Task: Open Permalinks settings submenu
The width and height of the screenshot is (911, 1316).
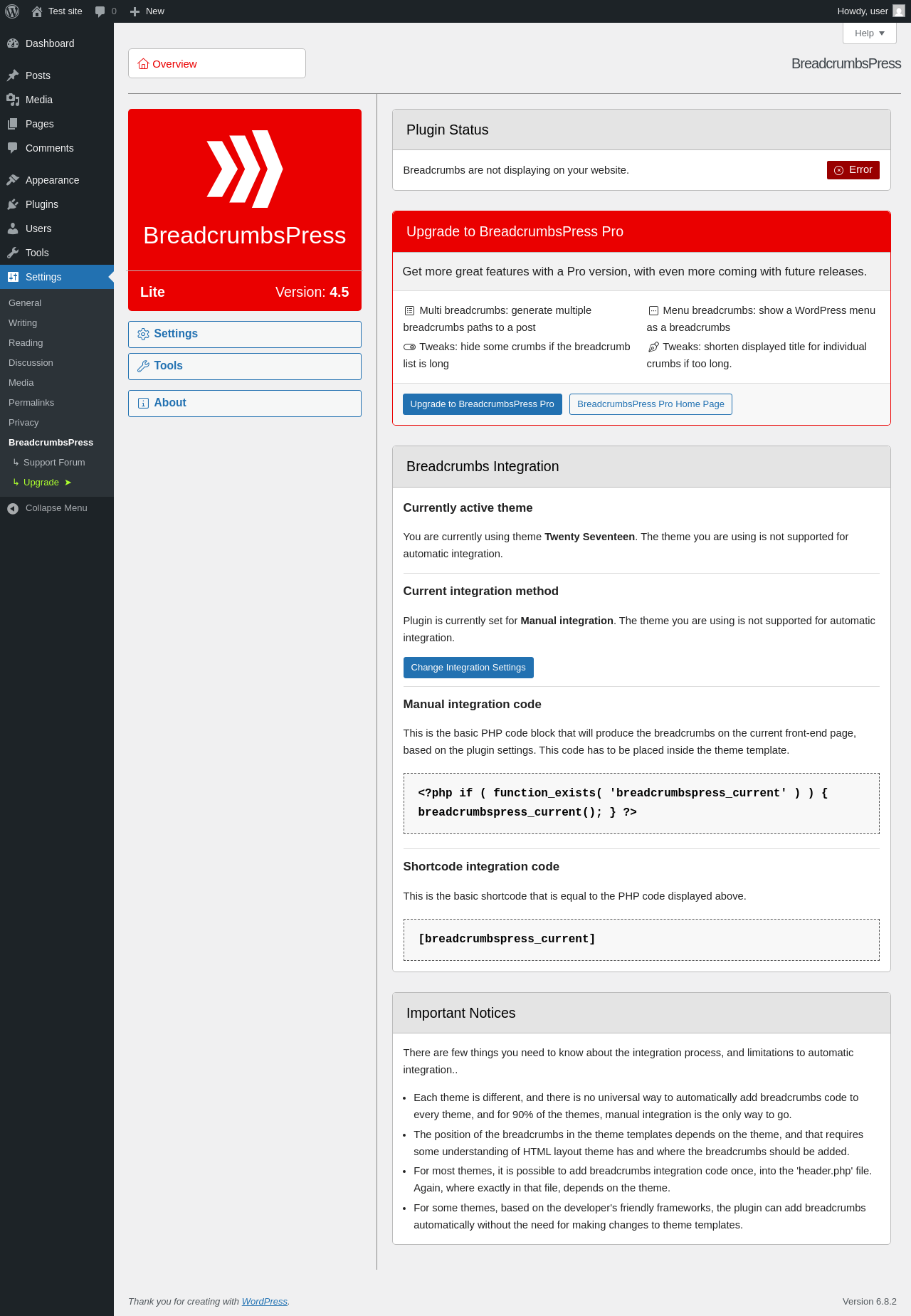Action: point(31,403)
